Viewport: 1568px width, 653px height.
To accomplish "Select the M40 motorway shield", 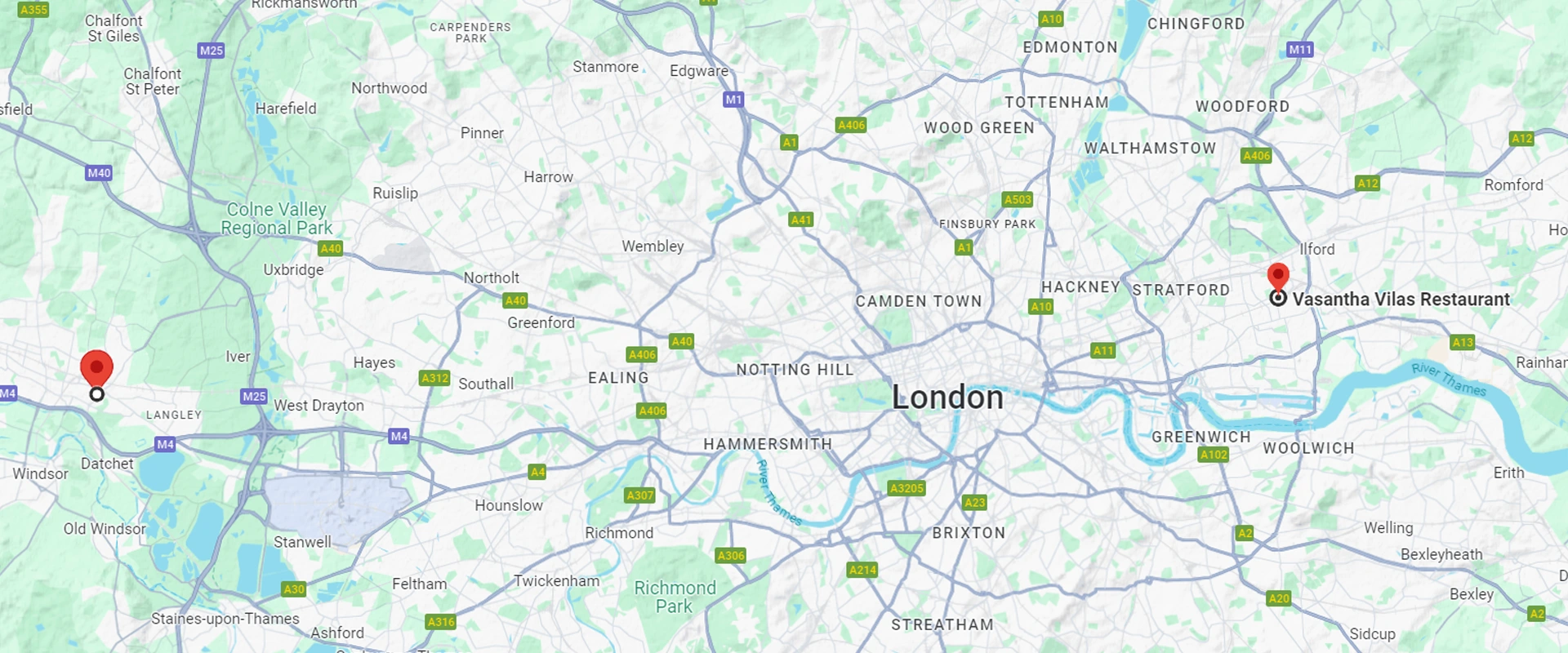I will click(x=99, y=173).
